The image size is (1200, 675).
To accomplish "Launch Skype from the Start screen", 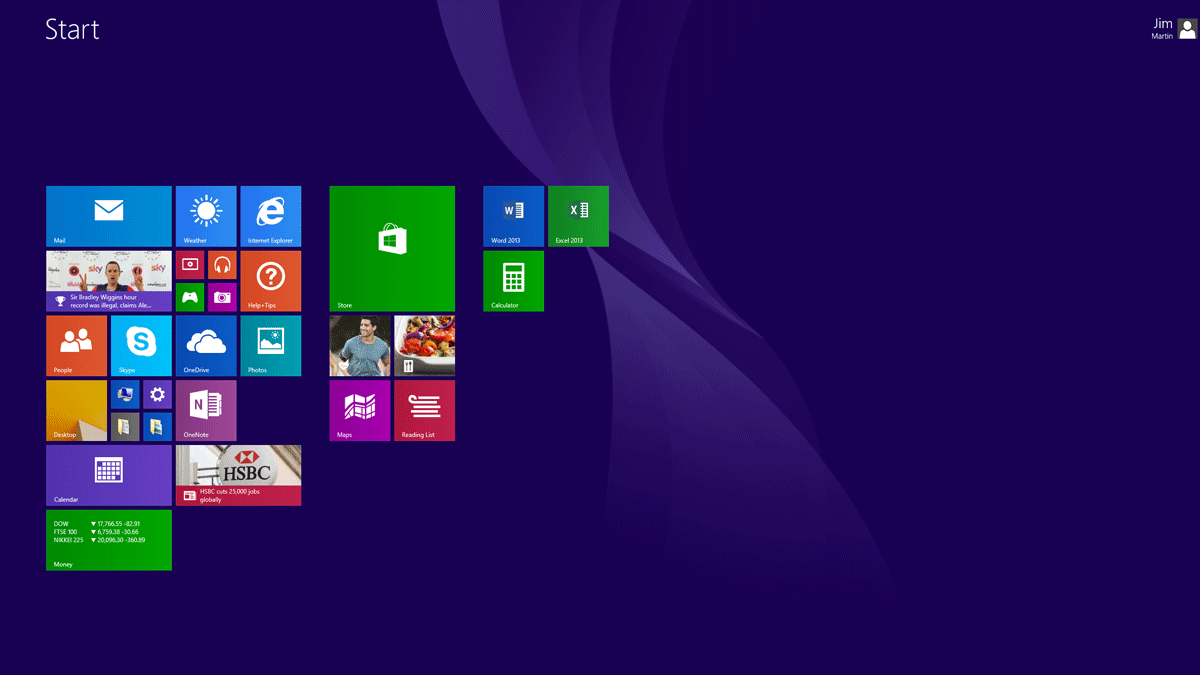I will tap(141, 345).
